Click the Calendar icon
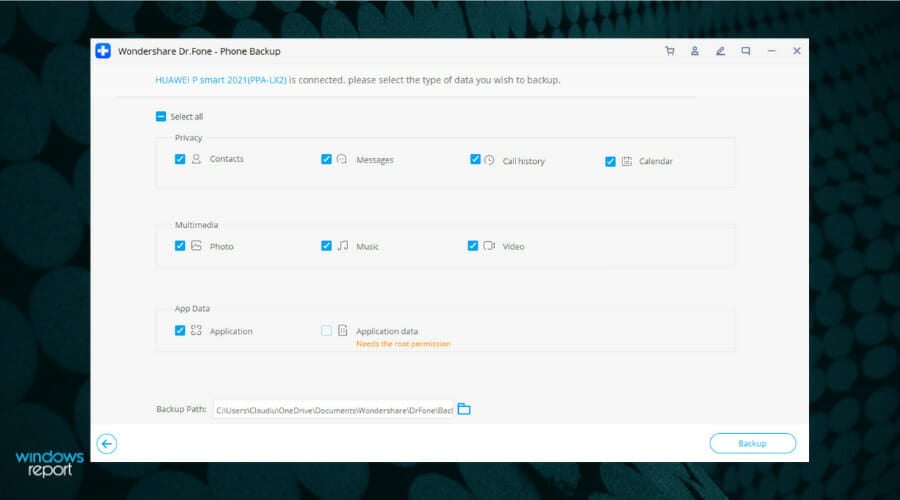This screenshot has width=900, height=500. pyautogui.click(x=627, y=161)
